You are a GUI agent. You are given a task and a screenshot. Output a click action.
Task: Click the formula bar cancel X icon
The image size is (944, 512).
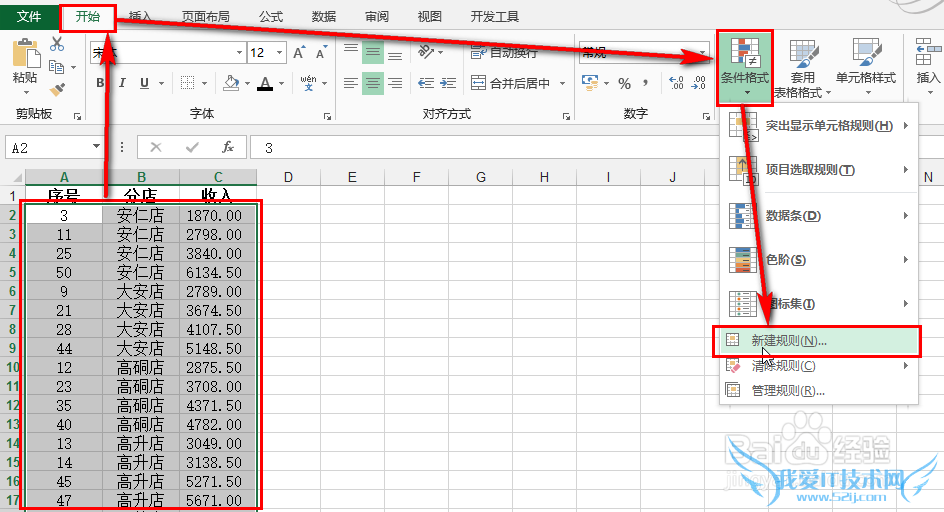click(x=156, y=147)
